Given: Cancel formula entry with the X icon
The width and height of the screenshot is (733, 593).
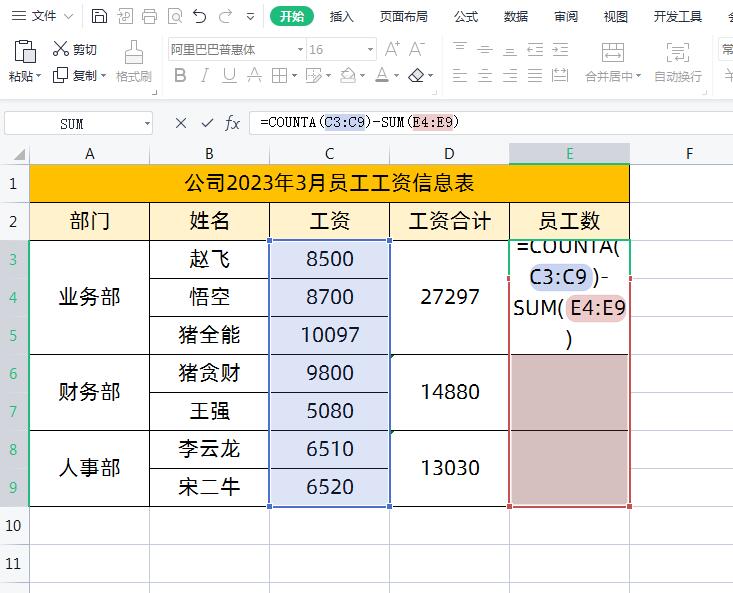Looking at the screenshot, I should (x=181, y=123).
